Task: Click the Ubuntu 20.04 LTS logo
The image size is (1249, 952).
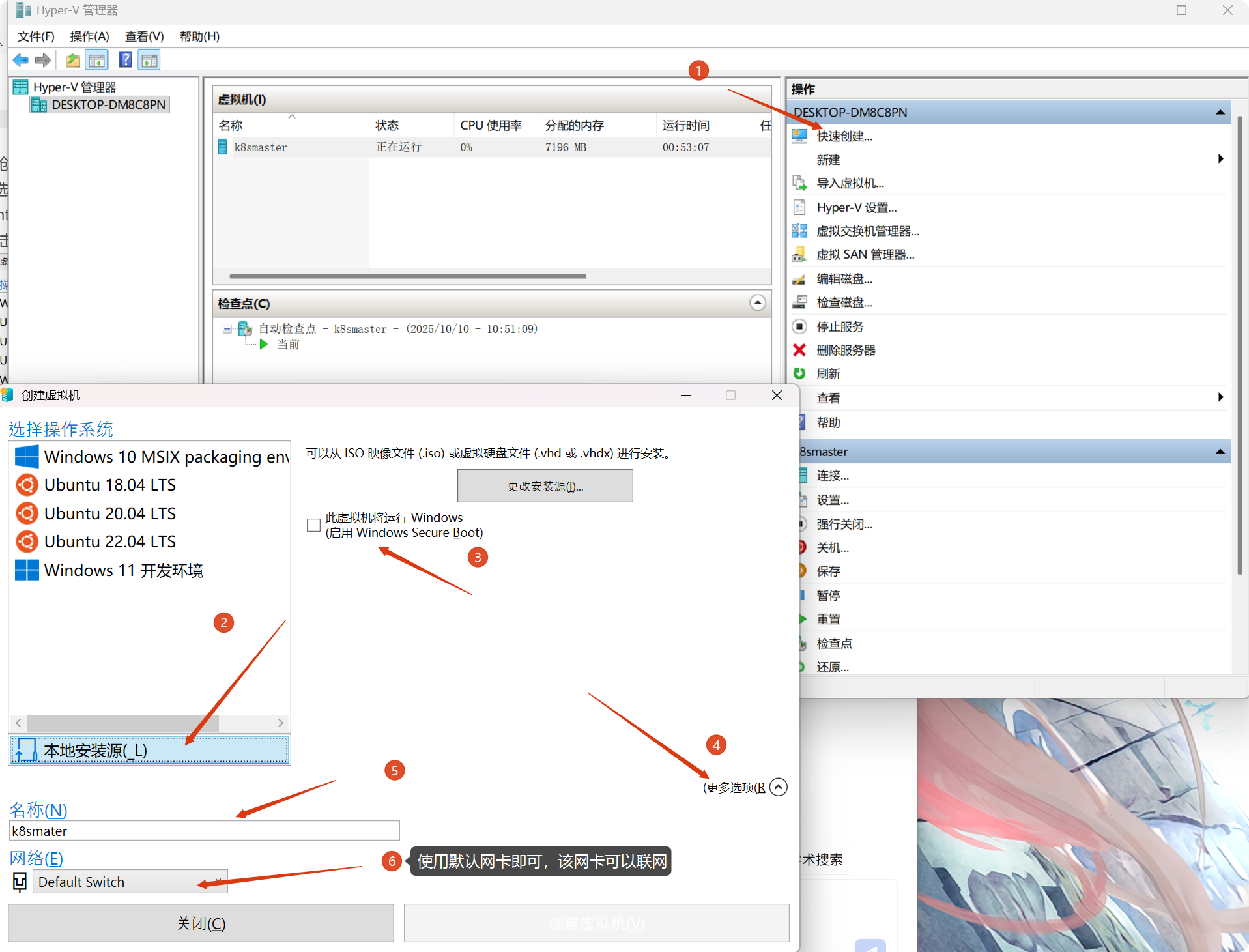Action: click(x=27, y=513)
